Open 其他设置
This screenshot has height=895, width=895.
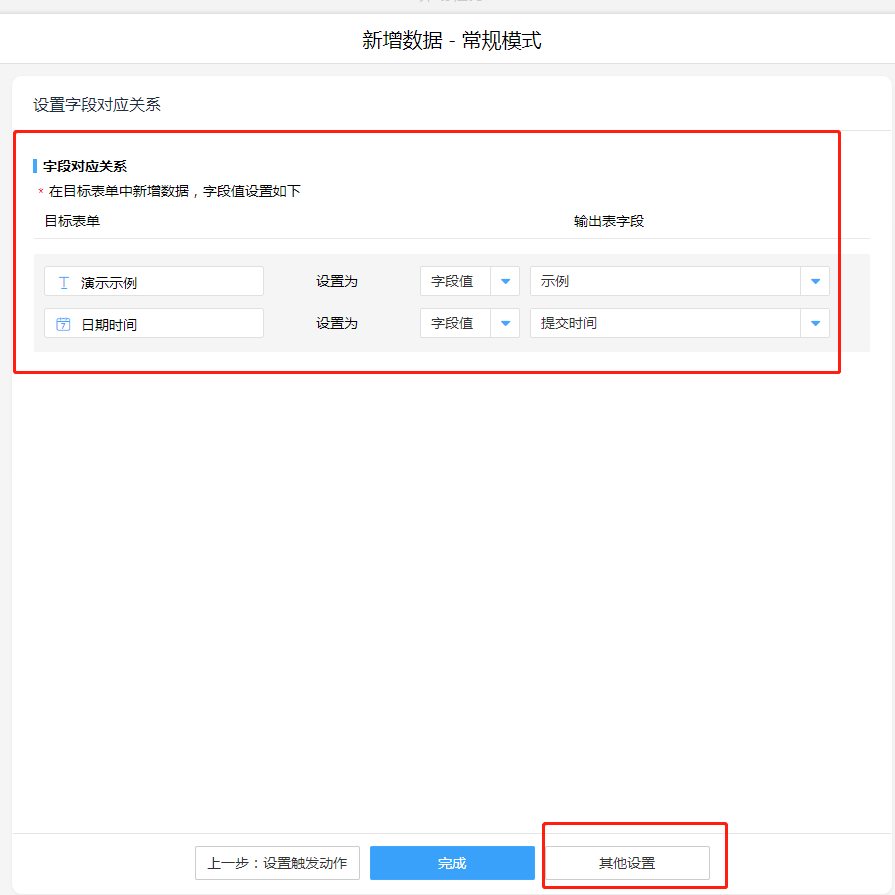(x=627, y=863)
